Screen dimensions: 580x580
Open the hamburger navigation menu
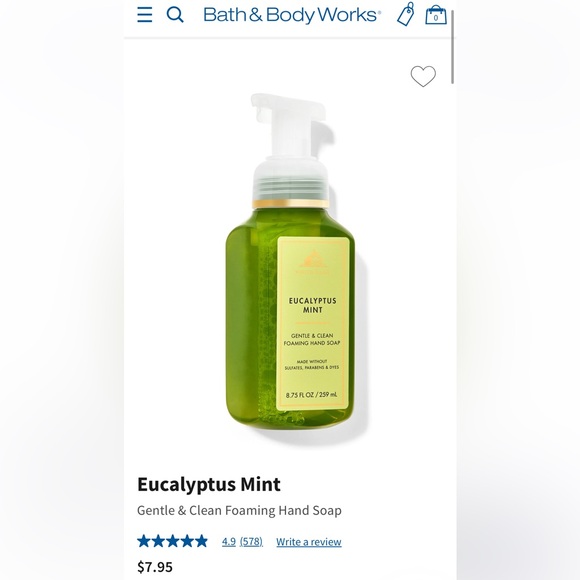145,15
